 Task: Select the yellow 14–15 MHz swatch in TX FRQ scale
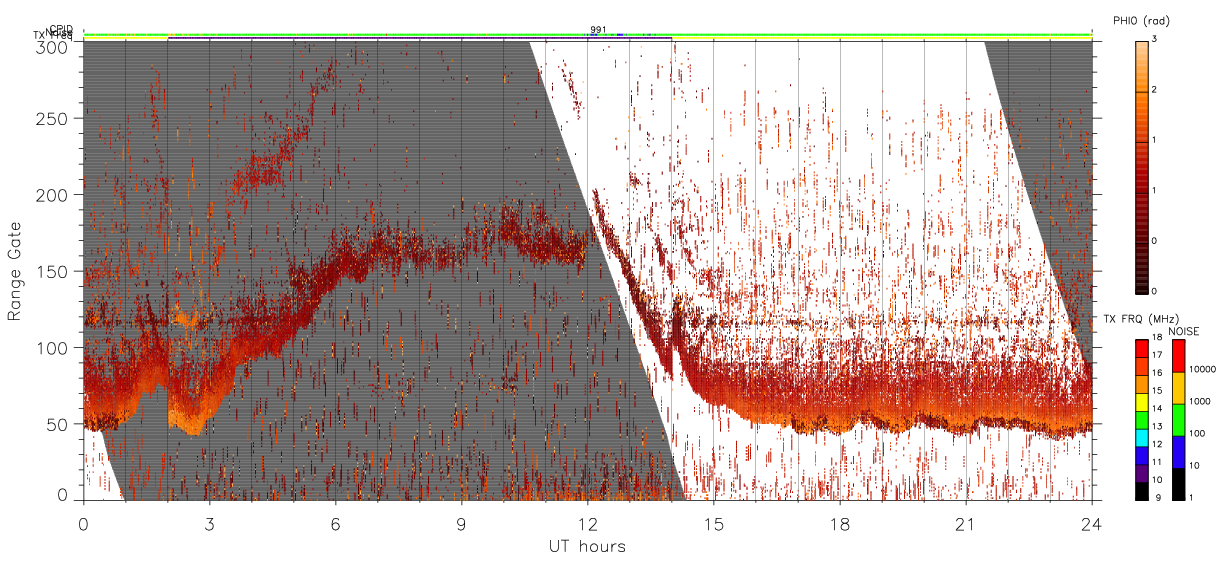1141,401
